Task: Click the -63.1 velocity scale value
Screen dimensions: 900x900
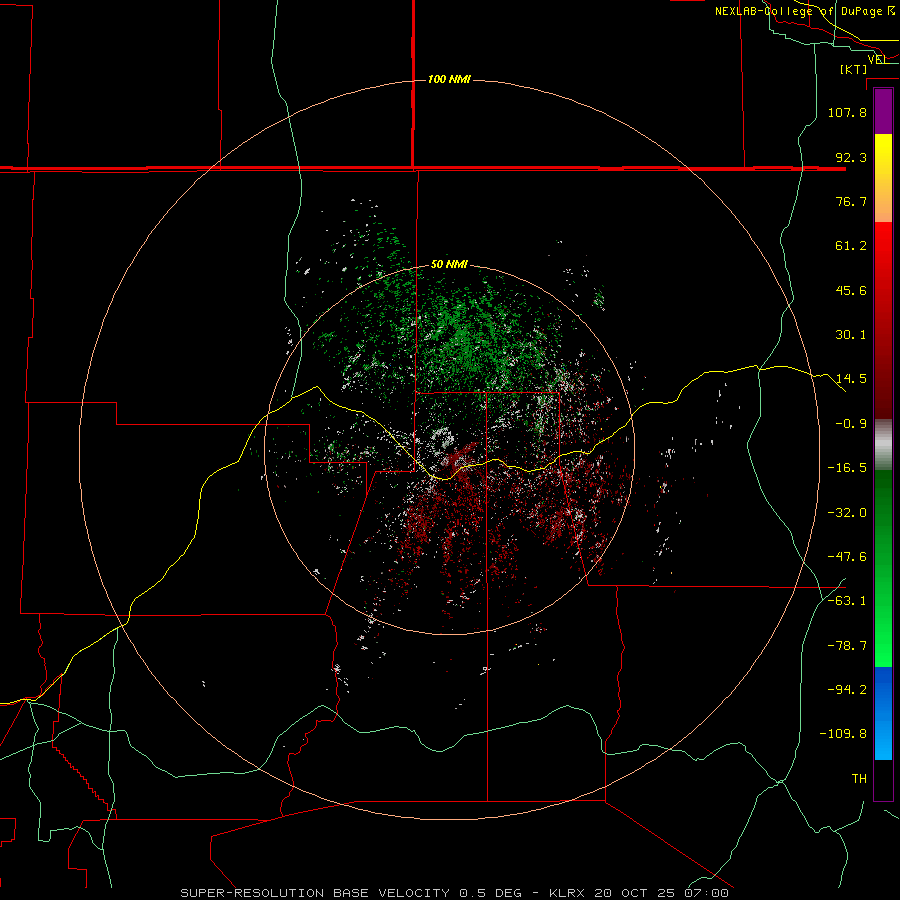Action: click(847, 601)
